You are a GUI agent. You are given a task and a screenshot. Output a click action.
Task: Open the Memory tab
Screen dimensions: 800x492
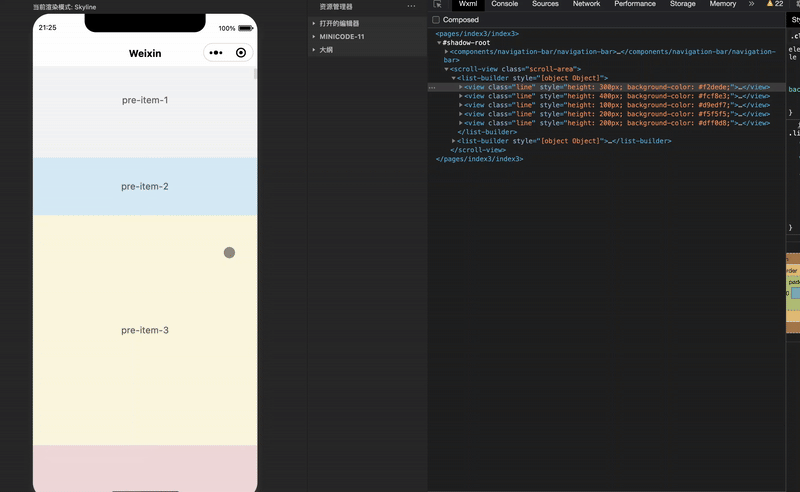tap(722, 4)
